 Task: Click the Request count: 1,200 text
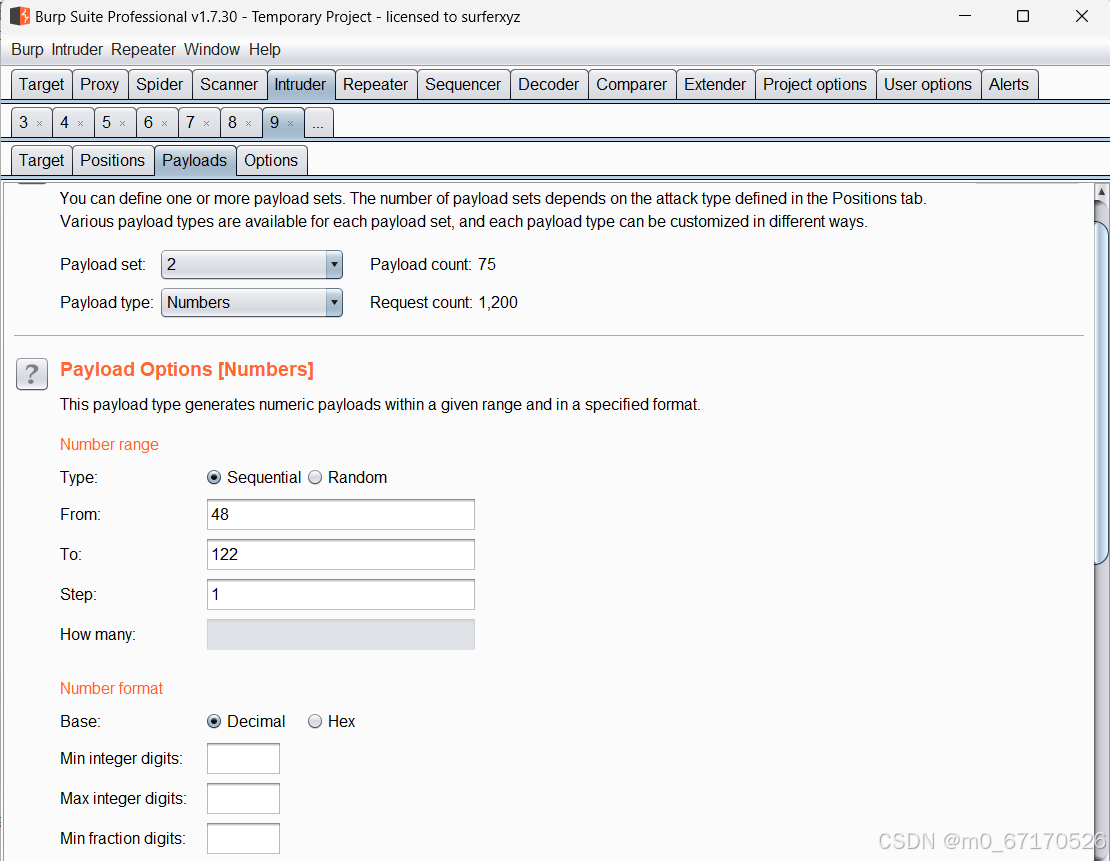(444, 302)
